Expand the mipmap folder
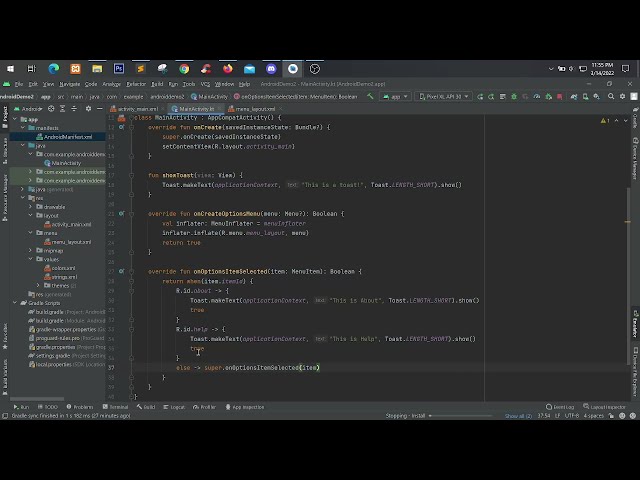Image resolution: width=640 pixels, height=480 pixels. (31, 251)
